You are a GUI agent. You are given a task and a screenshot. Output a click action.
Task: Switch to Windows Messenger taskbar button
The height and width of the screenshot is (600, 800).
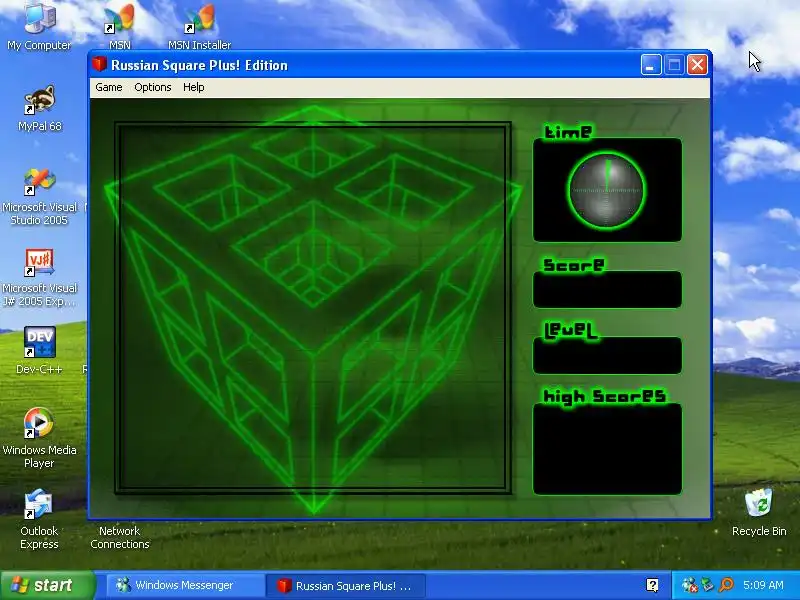184,585
